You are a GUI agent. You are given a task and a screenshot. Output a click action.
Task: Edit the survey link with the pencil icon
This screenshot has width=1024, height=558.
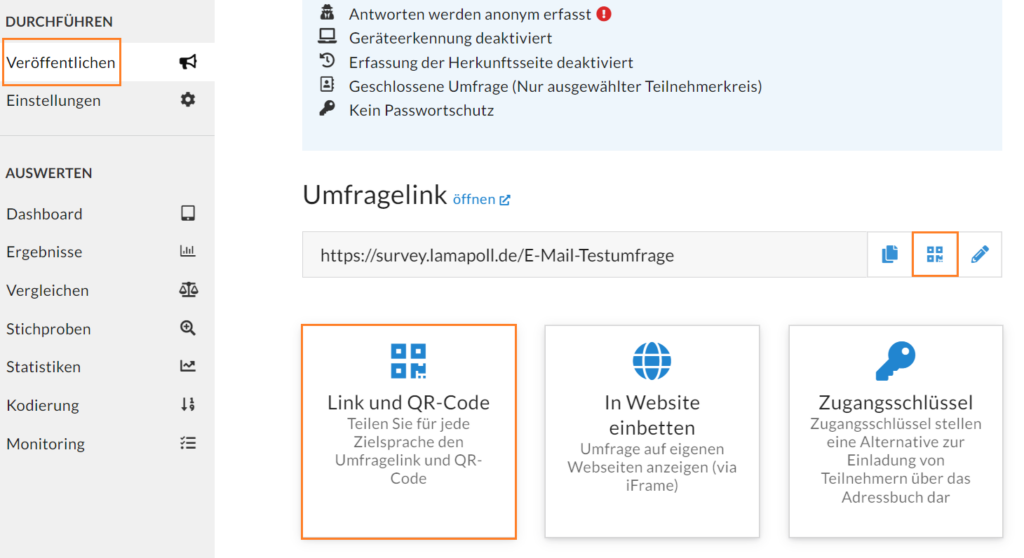[980, 254]
